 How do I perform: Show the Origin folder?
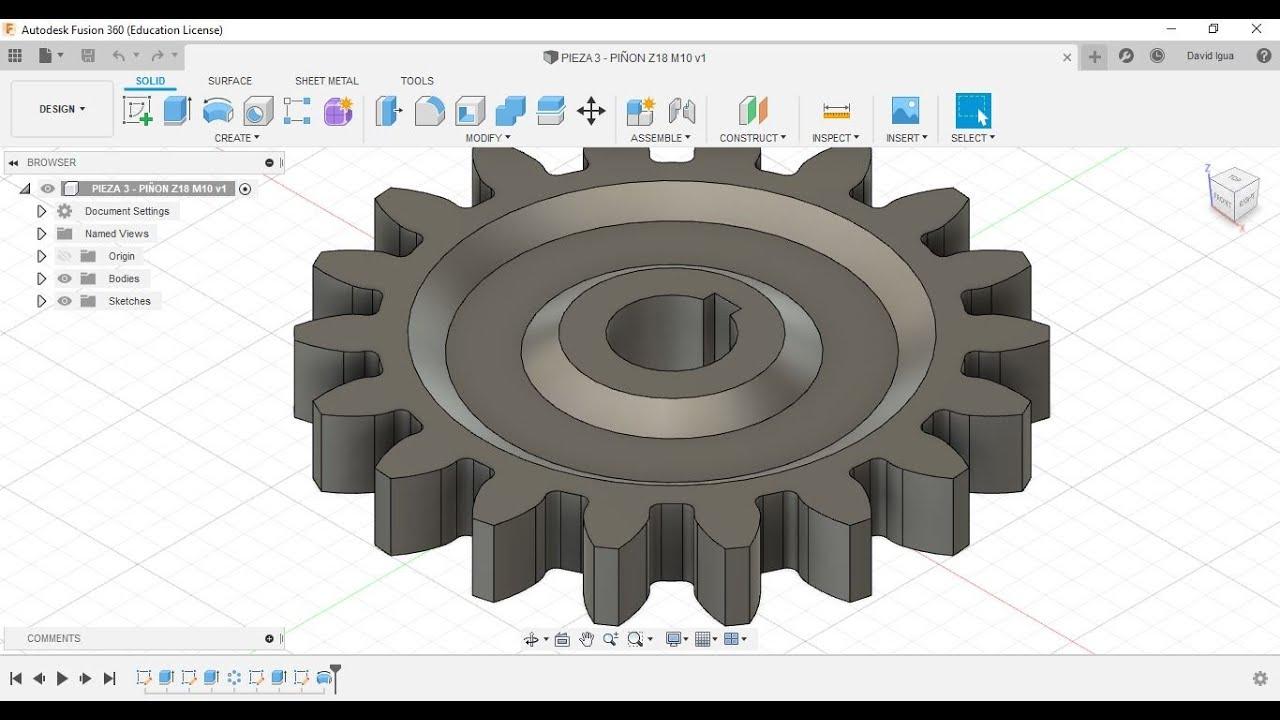tap(65, 256)
